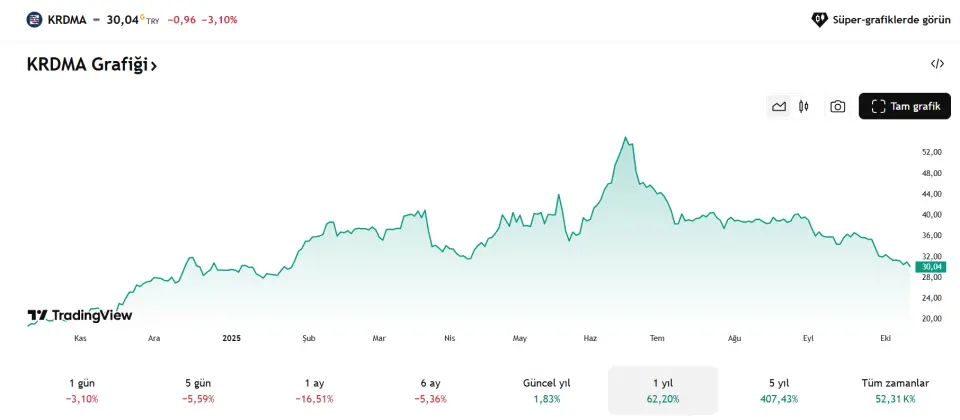Take chart snapshot with camera icon
This screenshot has width=960, height=420.
pyautogui.click(x=838, y=106)
